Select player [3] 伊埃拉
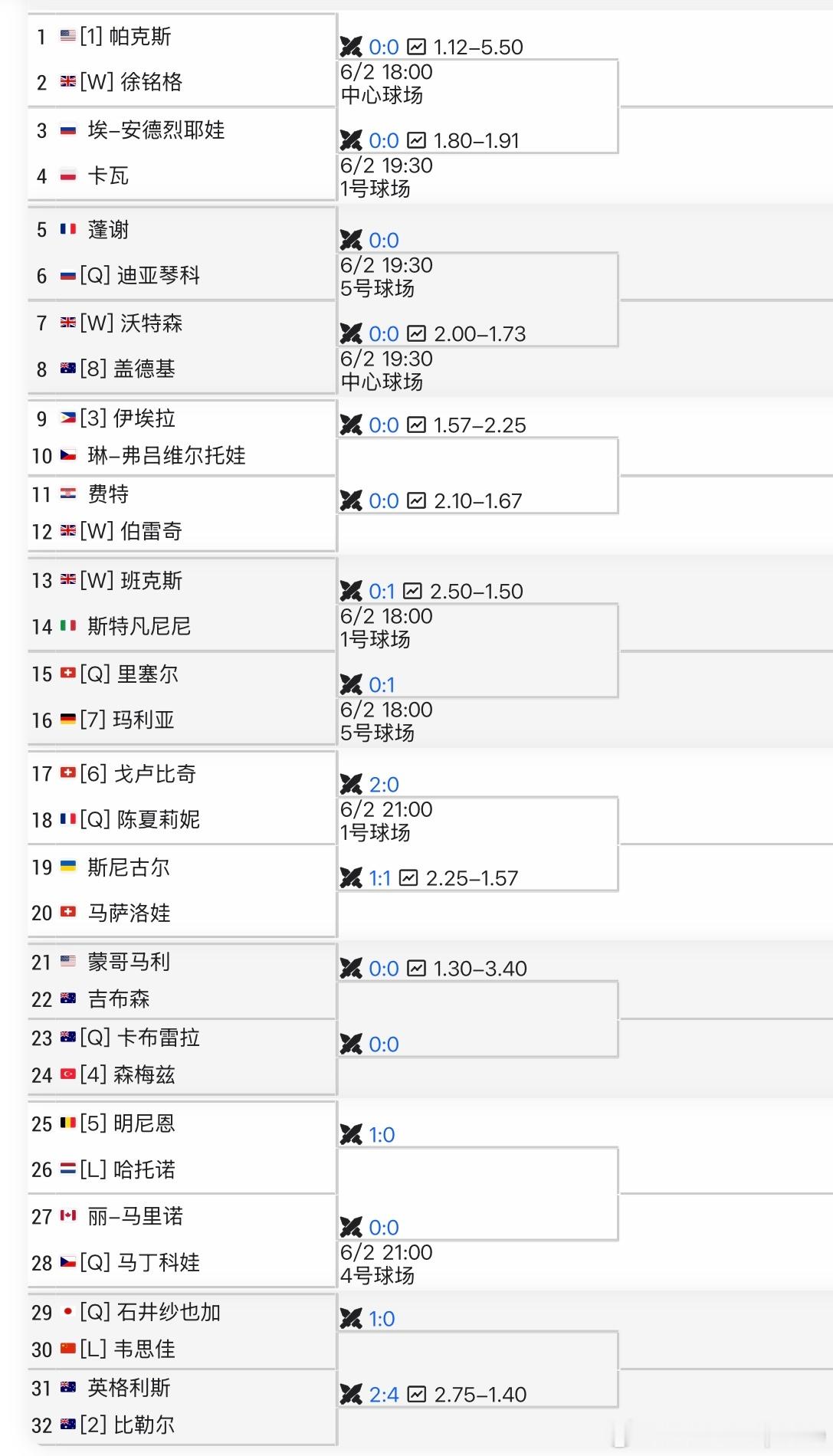The image size is (833, 1456). [x=127, y=418]
